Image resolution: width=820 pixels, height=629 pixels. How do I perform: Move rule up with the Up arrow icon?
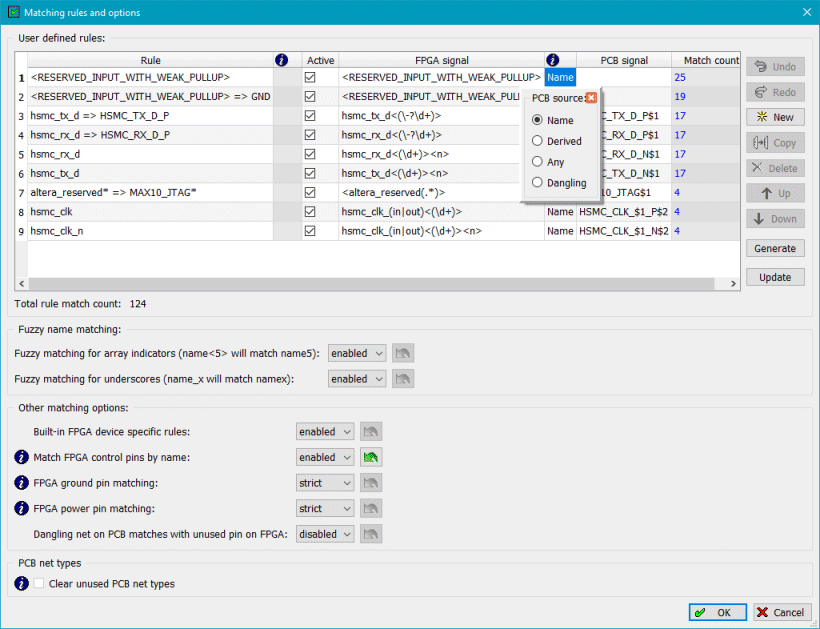(775, 193)
